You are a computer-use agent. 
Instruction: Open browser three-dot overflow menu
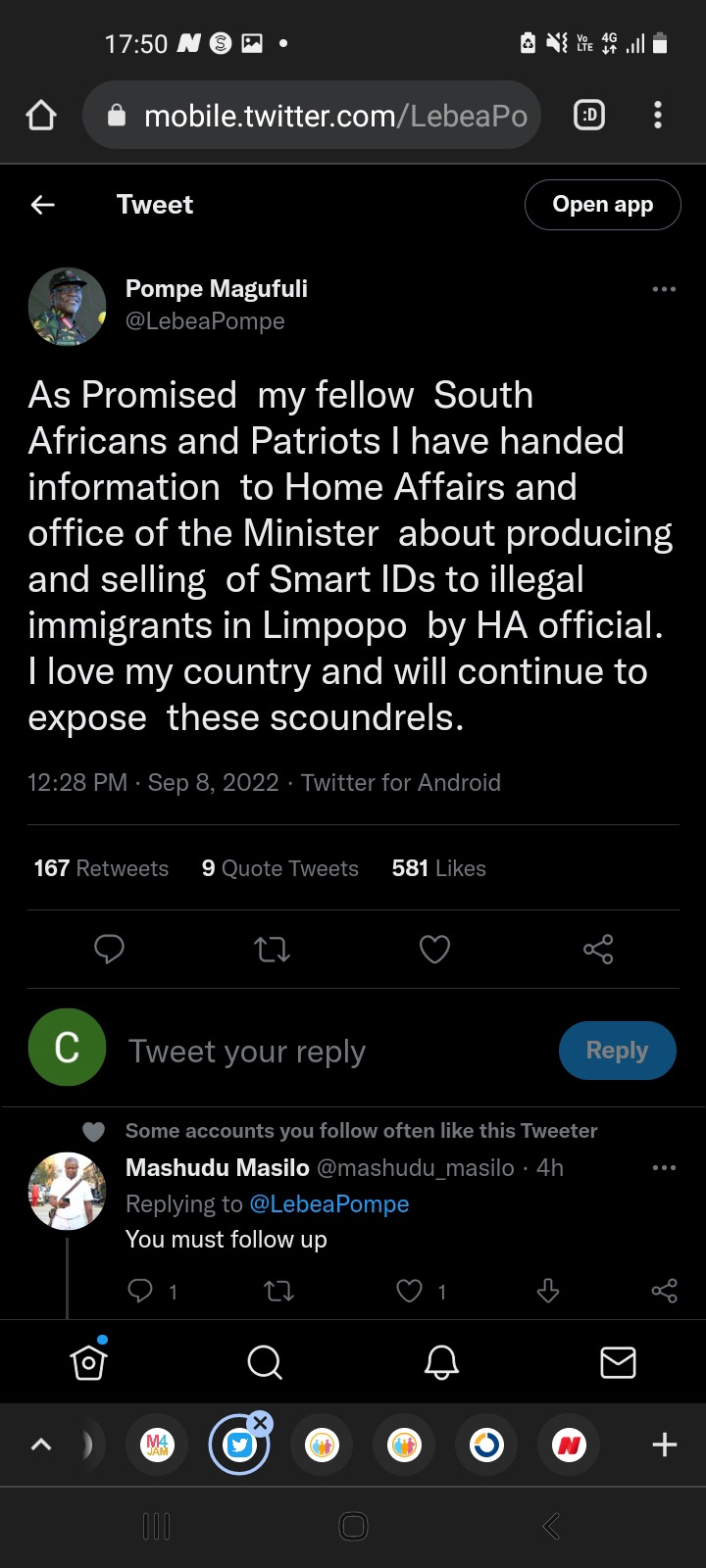click(658, 116)
